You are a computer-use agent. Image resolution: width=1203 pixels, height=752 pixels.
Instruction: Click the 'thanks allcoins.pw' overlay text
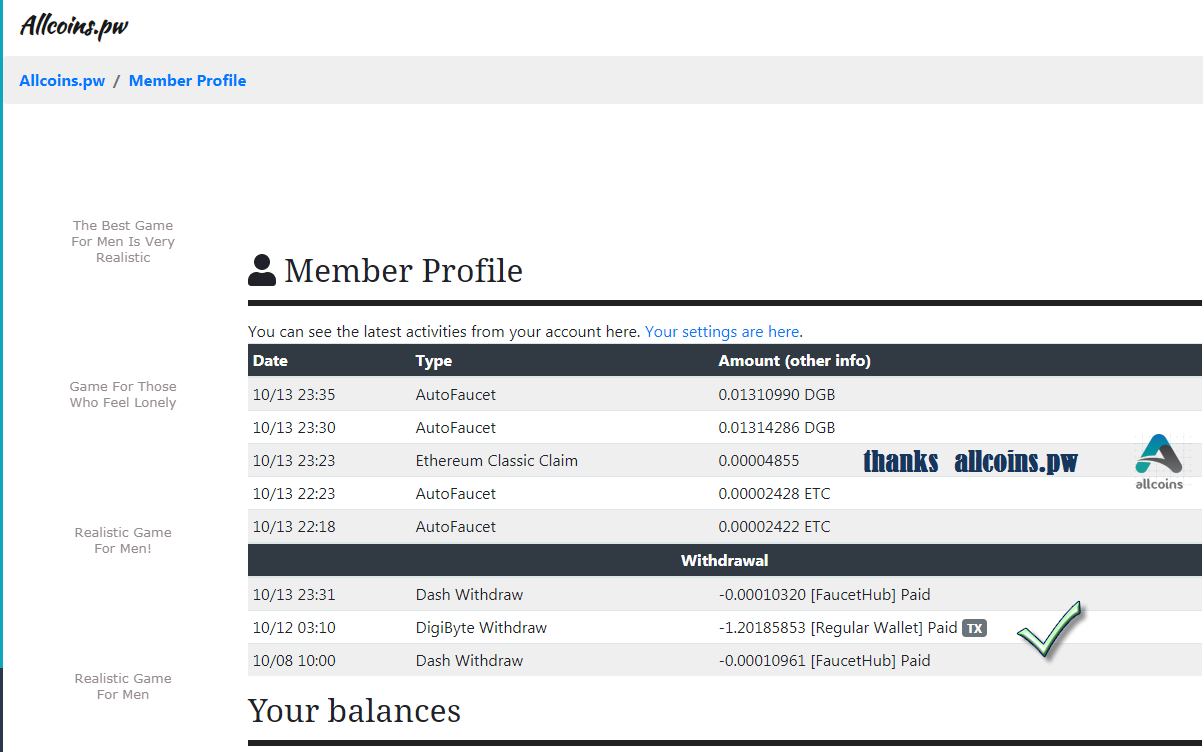970,461
